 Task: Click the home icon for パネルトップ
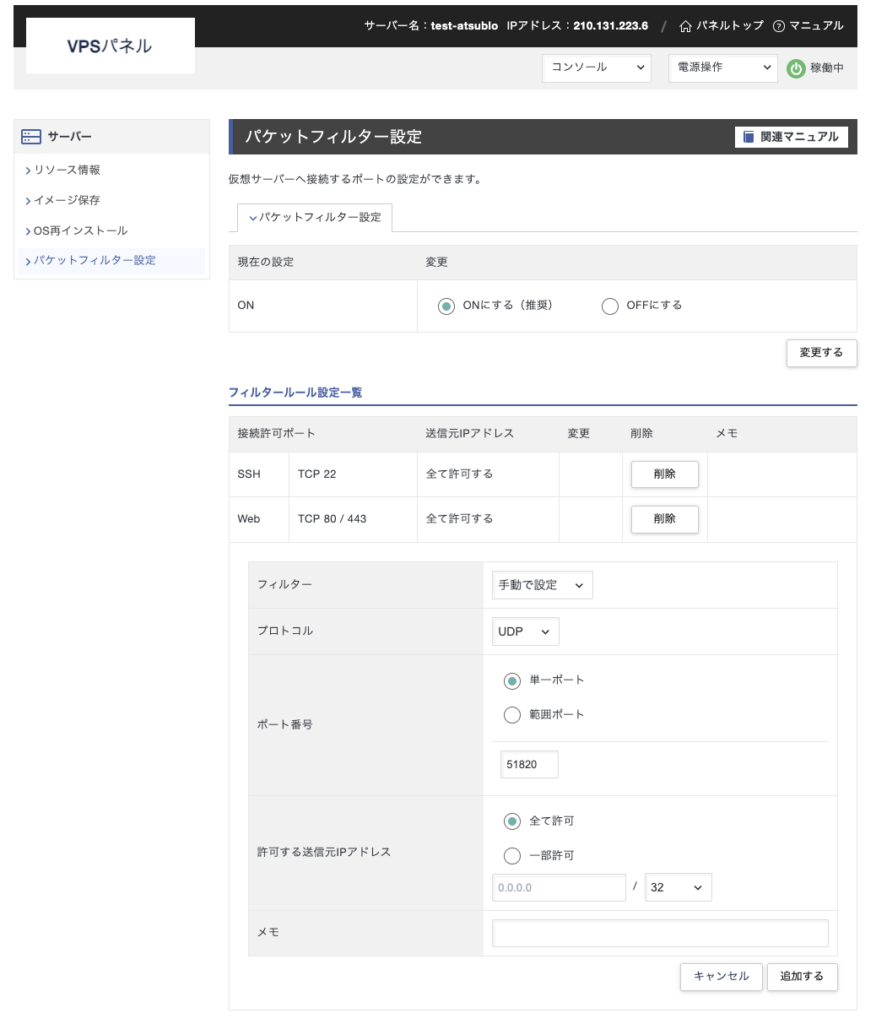click(x=685, y=26)
